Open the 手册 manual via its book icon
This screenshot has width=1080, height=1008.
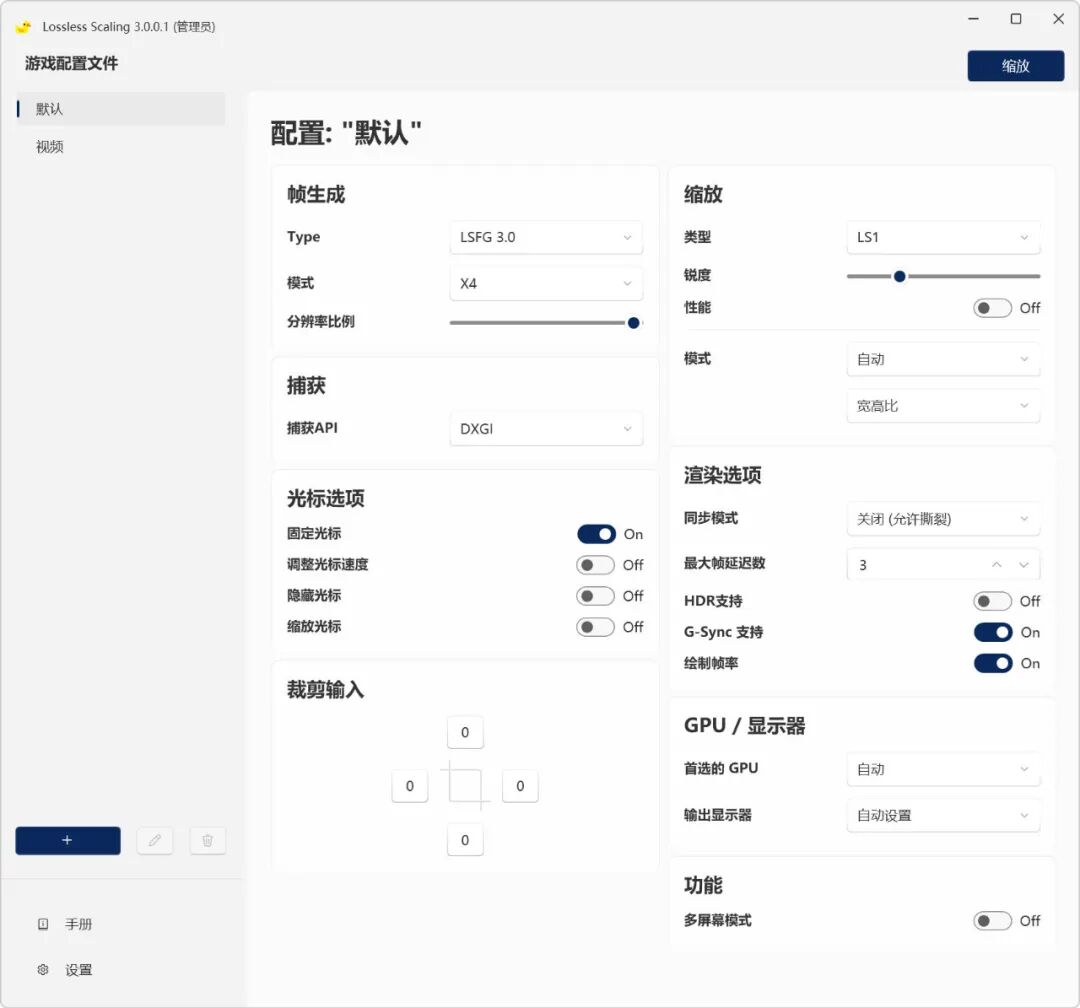(42, 924)
